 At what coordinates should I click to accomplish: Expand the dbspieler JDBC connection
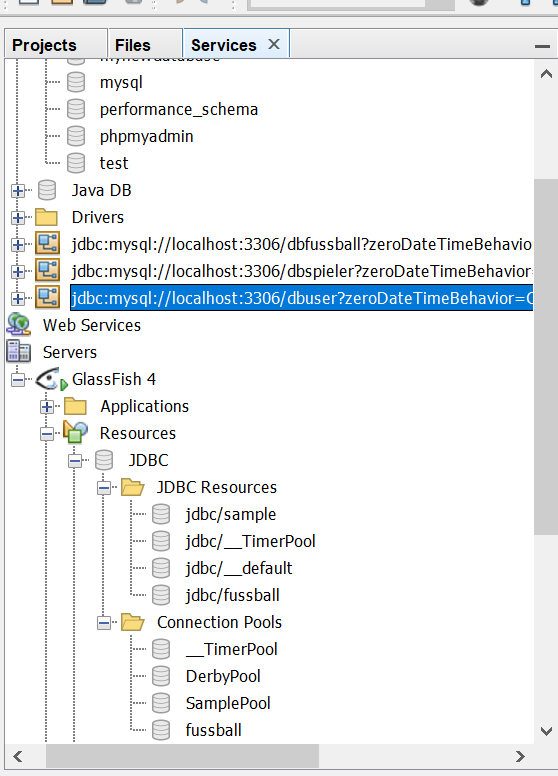tap(18, 272)
